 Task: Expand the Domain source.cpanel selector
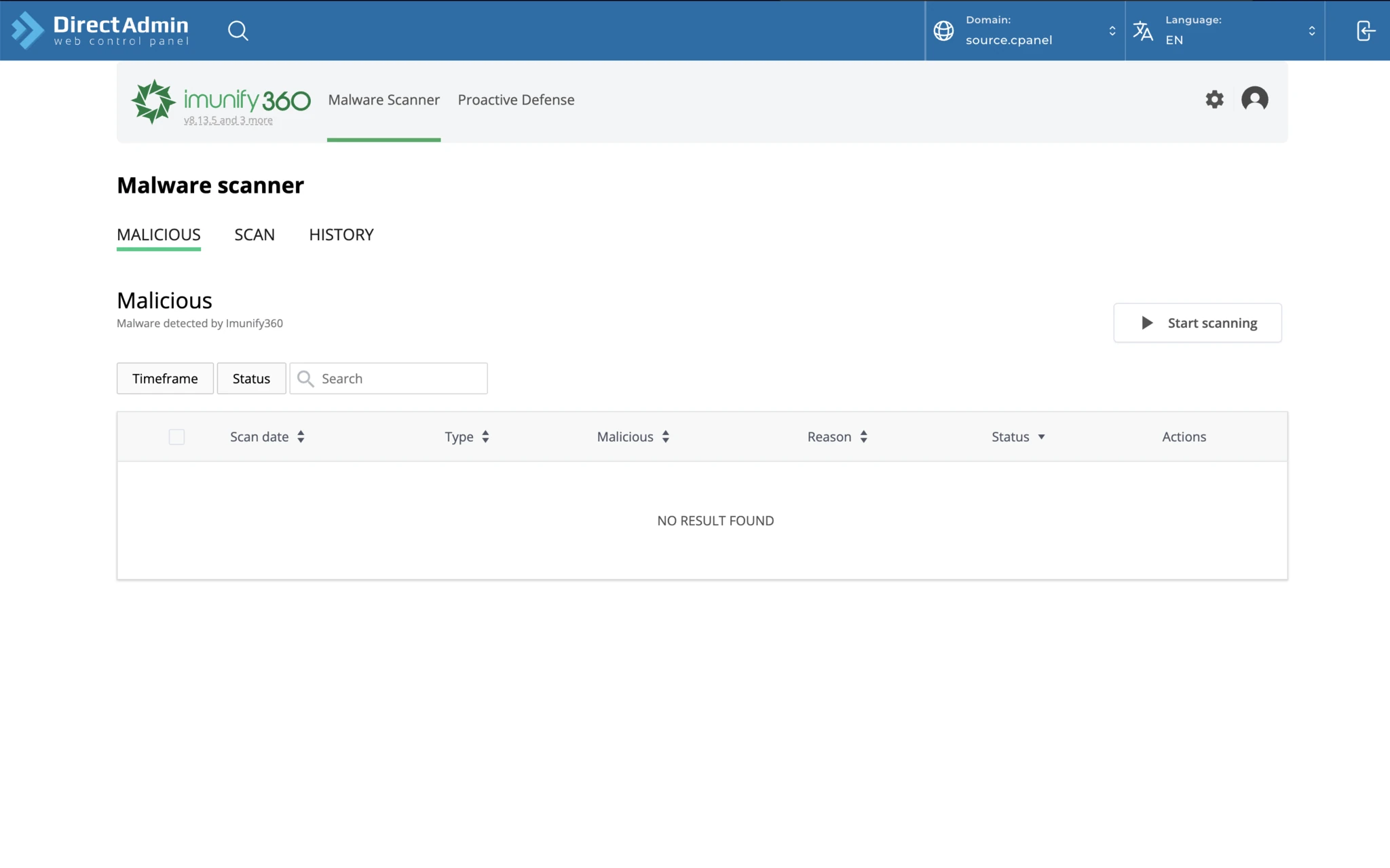(x=1025, y=31)
